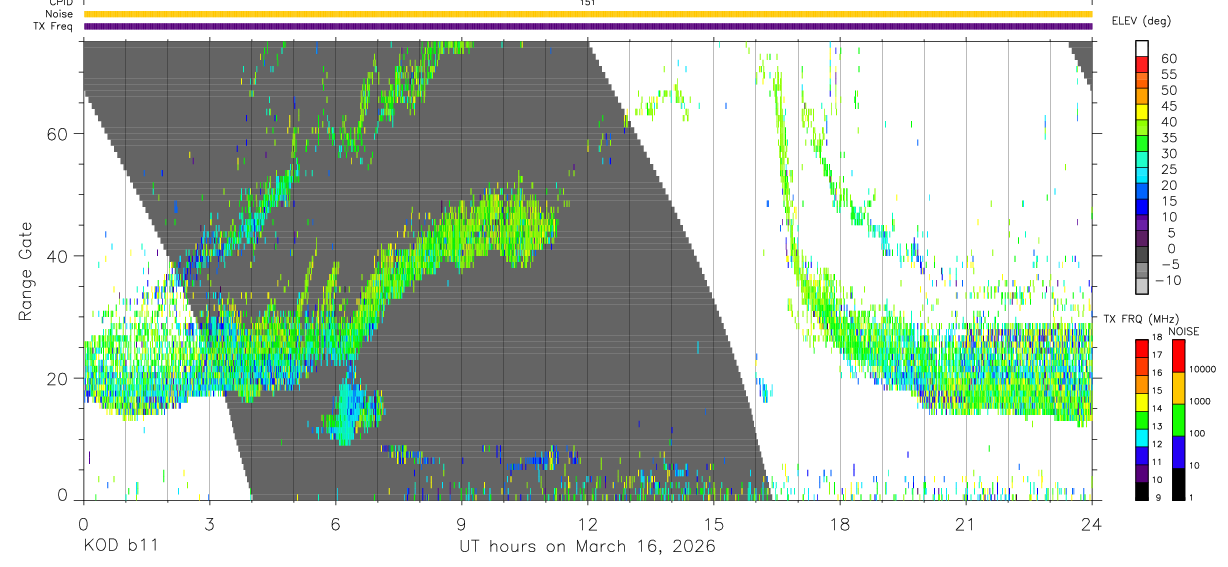Image resolution: width=1228 pixels, height=567 pixels.
Task: Click the '50' value on the ELEV colorbar
Action: pyautogui.click(x=1168, y=89)
